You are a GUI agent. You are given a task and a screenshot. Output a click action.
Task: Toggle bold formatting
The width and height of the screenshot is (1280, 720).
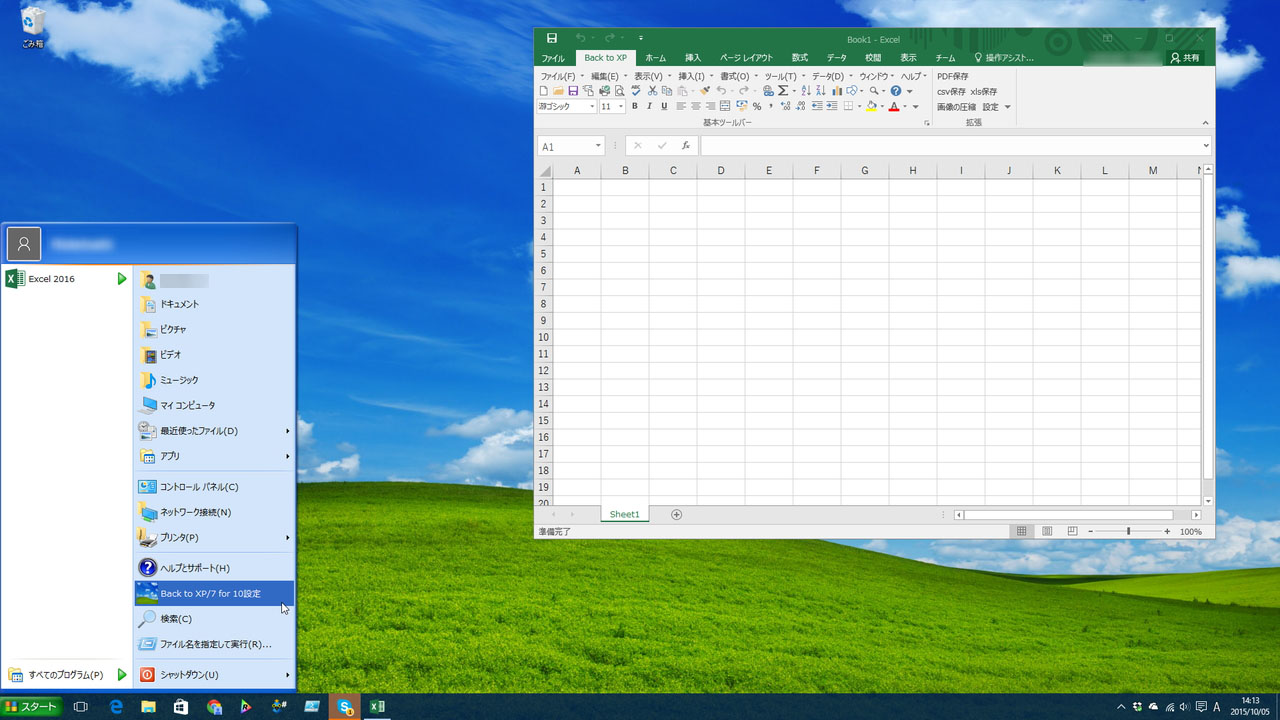coord(634,106)
